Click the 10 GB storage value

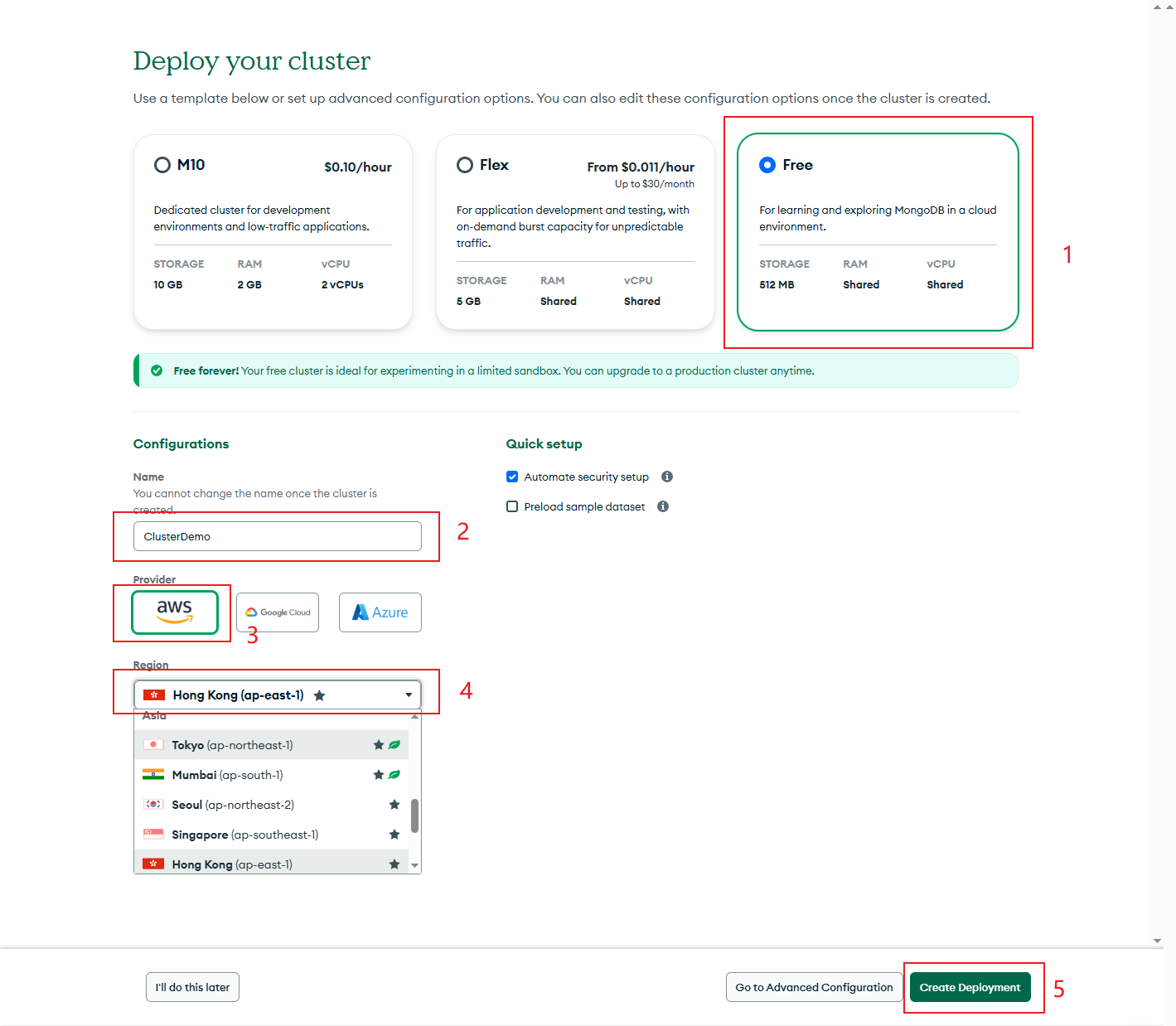click(x=167, y=284)
